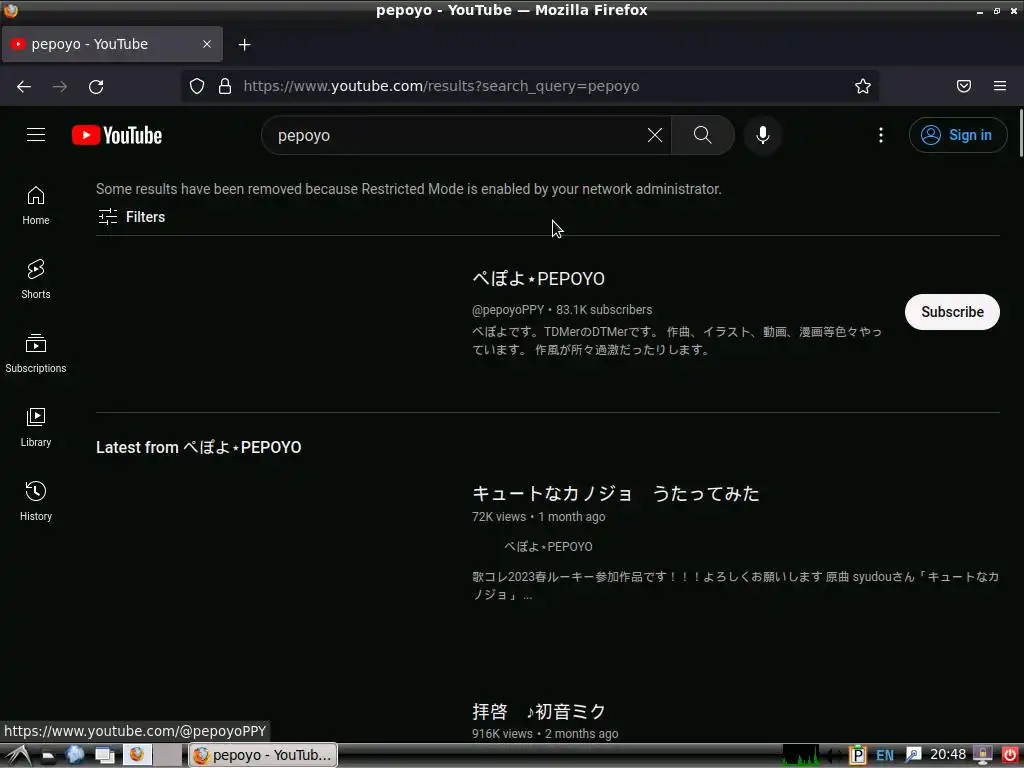Subscribe to the ぺぽよ⋆PEPOYO channel
The image size is (1024, 768).
tap(952, 312)
